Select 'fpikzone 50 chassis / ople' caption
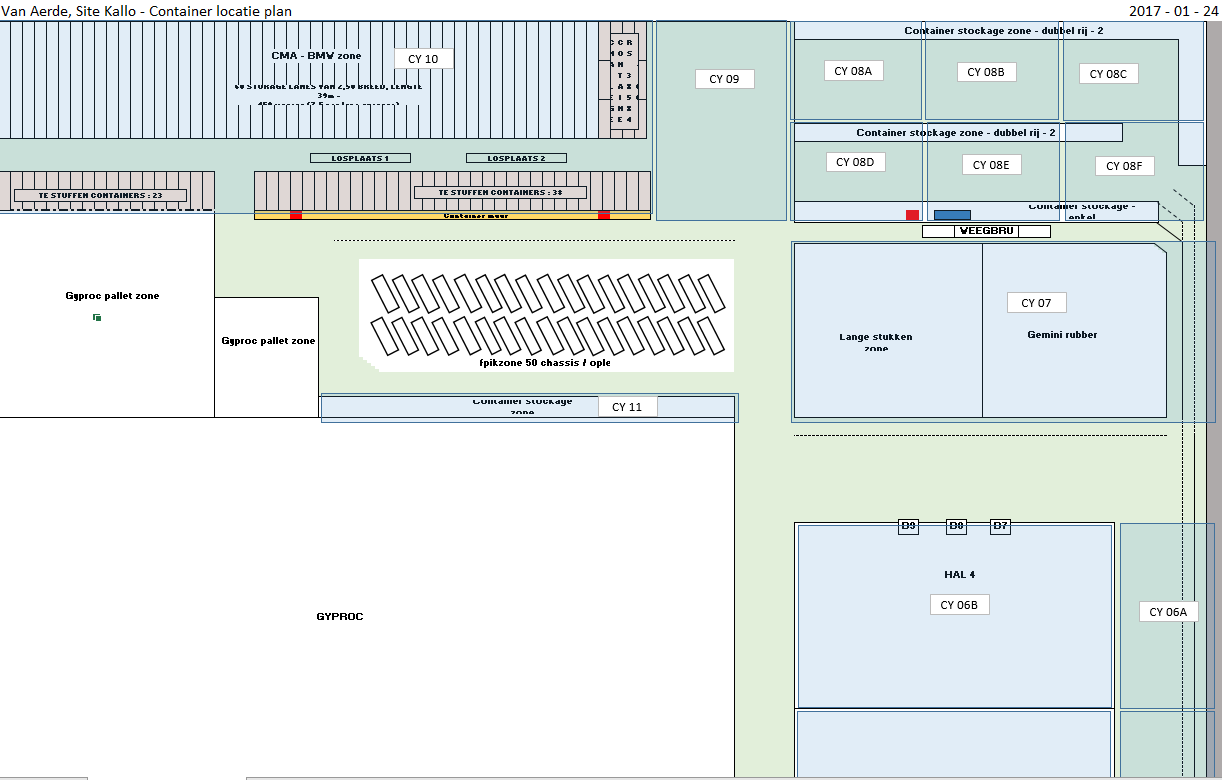The image size is (1222, 780). pyautogui.click(x=545, y=363)
